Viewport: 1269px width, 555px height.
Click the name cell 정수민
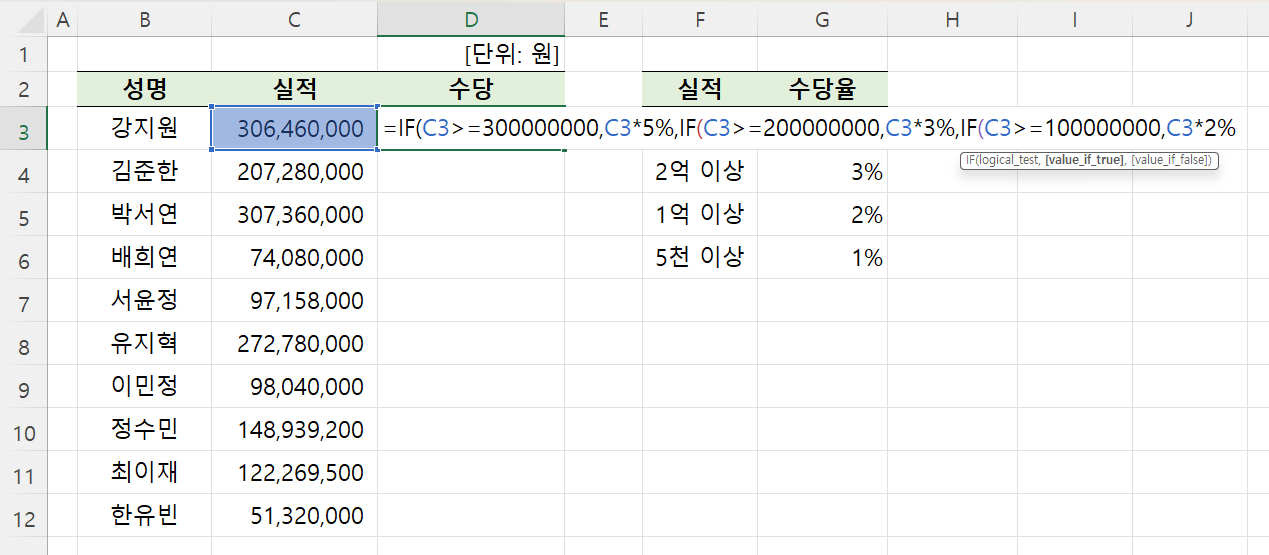tap(144, 430)
